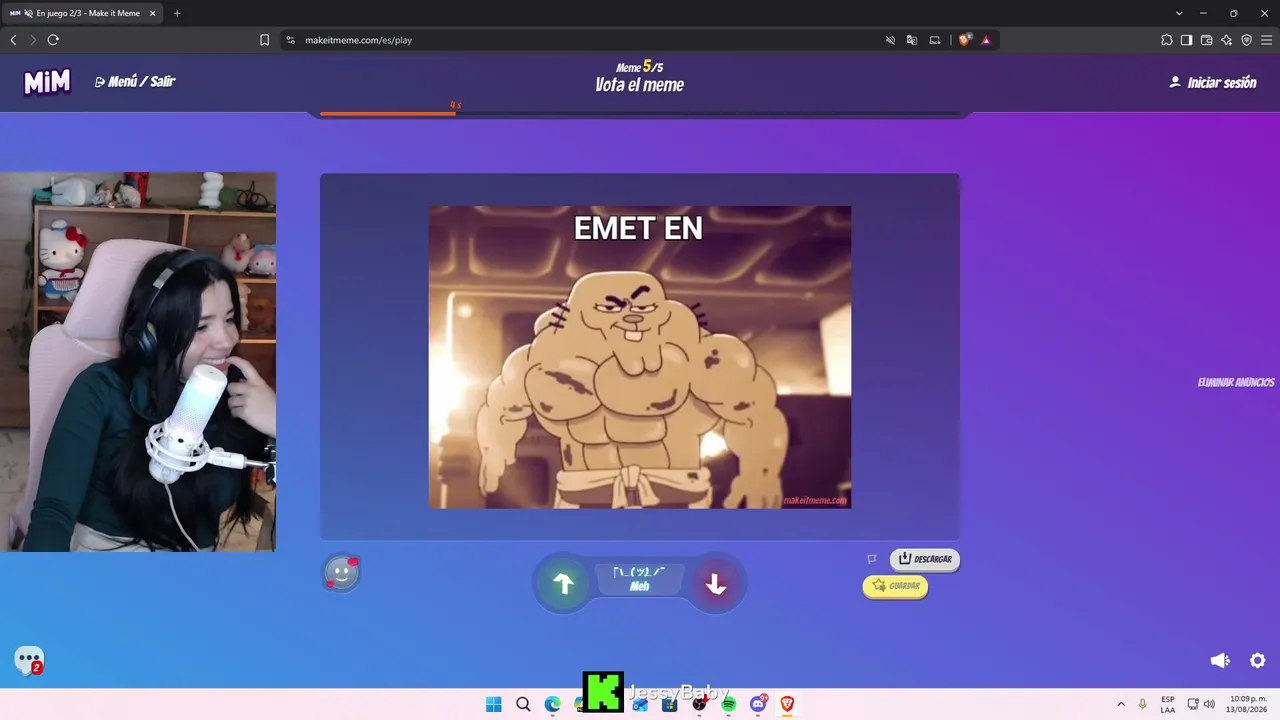The height and width of the screenshot is (720, 1280).
Task: Launch Microsoft Edge from taskbar
Action: tap(552, 704)
